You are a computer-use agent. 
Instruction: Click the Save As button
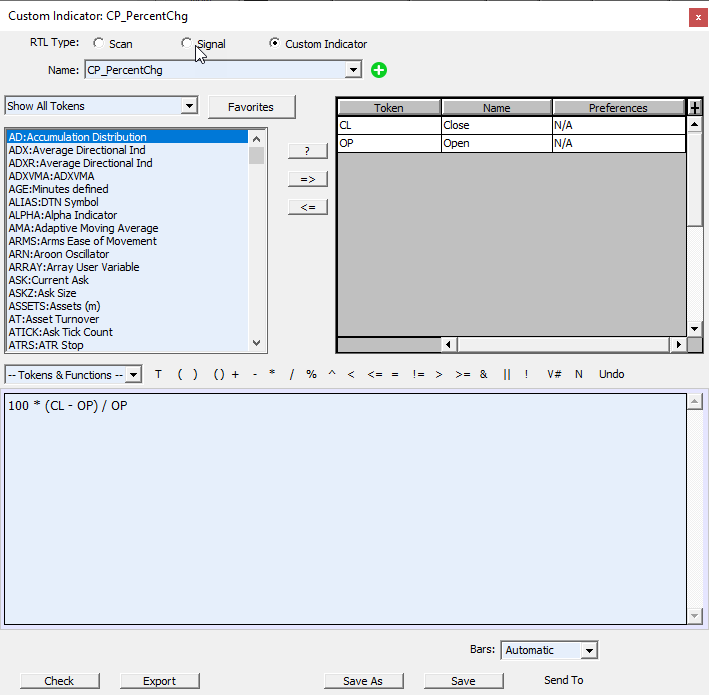tap(362, 681)
